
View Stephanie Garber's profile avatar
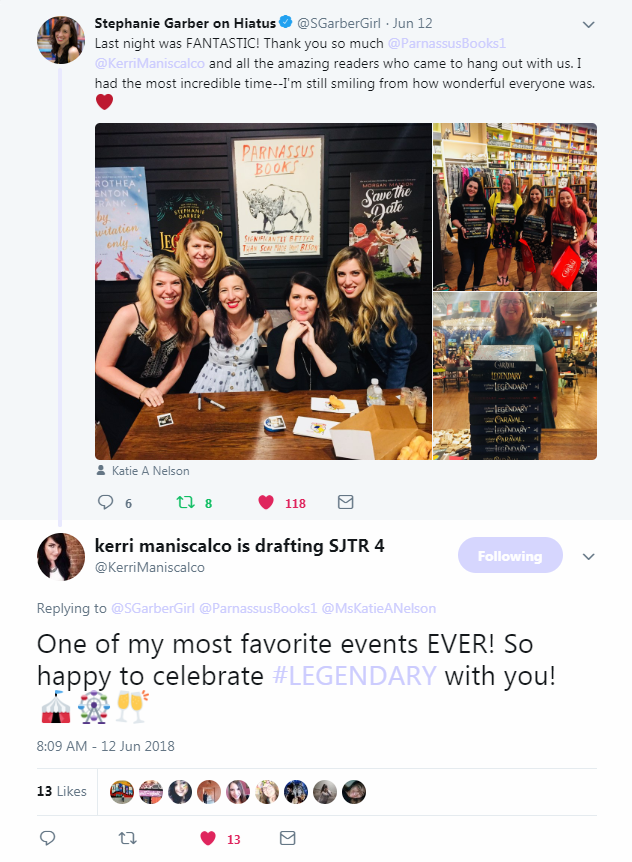60,40
